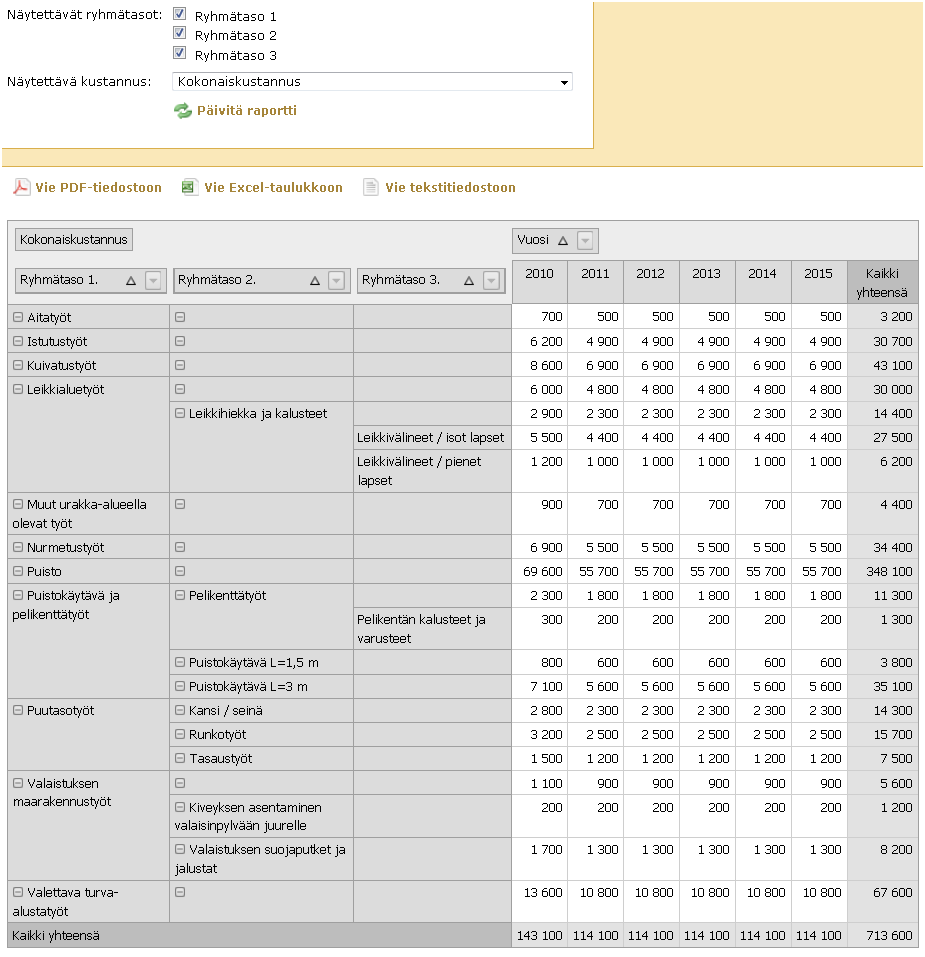Viewport: 925px width, 957px height.
Task: Open the Näytettävä kustannus dropdown
Action: [564, 82]
